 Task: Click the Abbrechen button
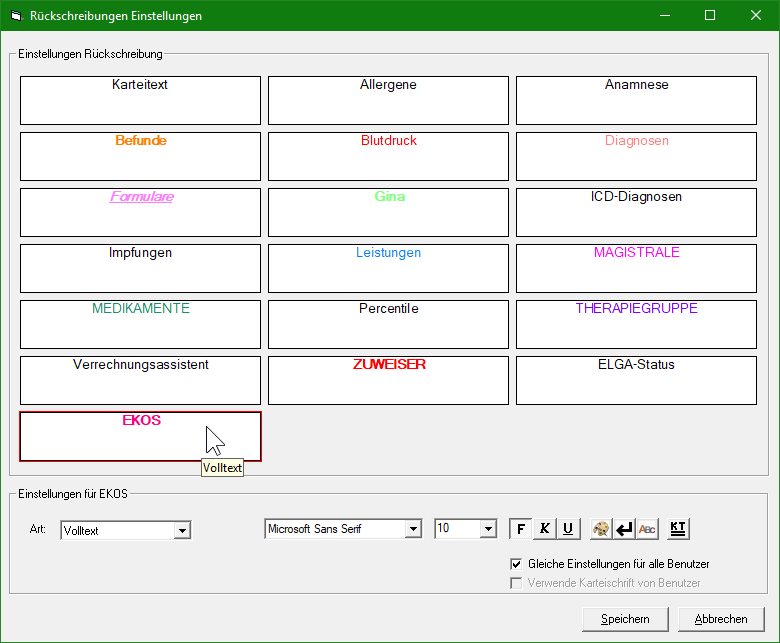click(721, 619)
